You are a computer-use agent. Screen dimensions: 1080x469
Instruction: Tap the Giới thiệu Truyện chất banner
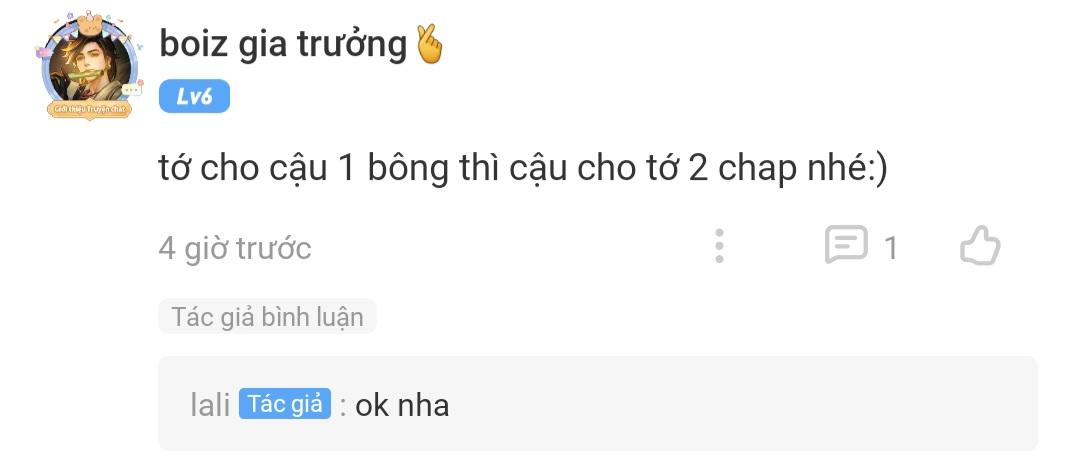tap(88, 109)
